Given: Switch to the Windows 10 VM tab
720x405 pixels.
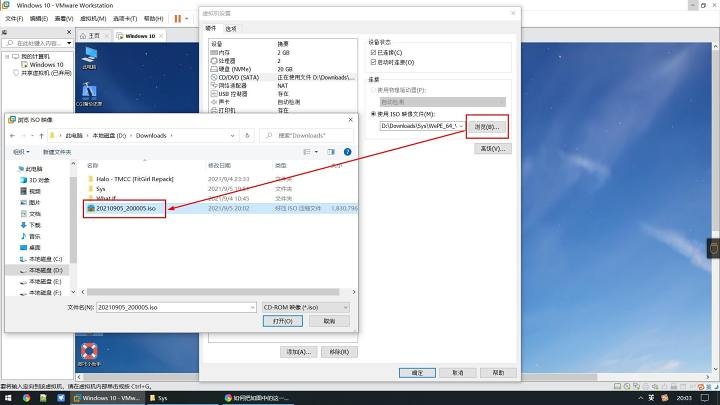Looking at the screenshot, I should [x=140, y=36].
